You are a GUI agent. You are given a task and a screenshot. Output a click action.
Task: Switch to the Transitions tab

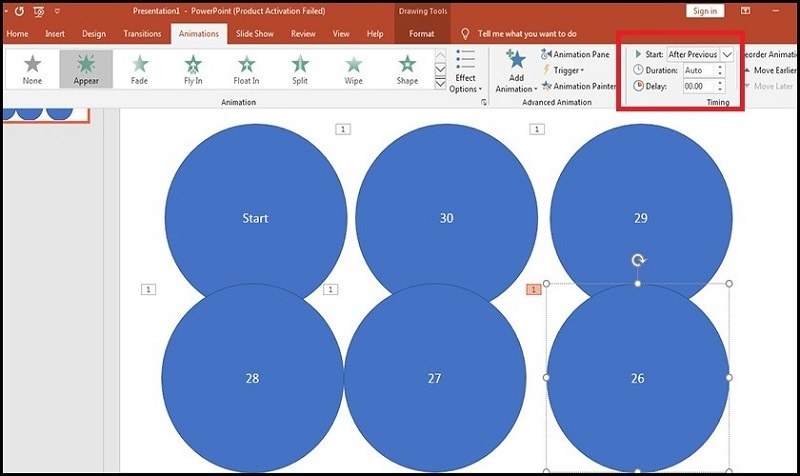142,34
